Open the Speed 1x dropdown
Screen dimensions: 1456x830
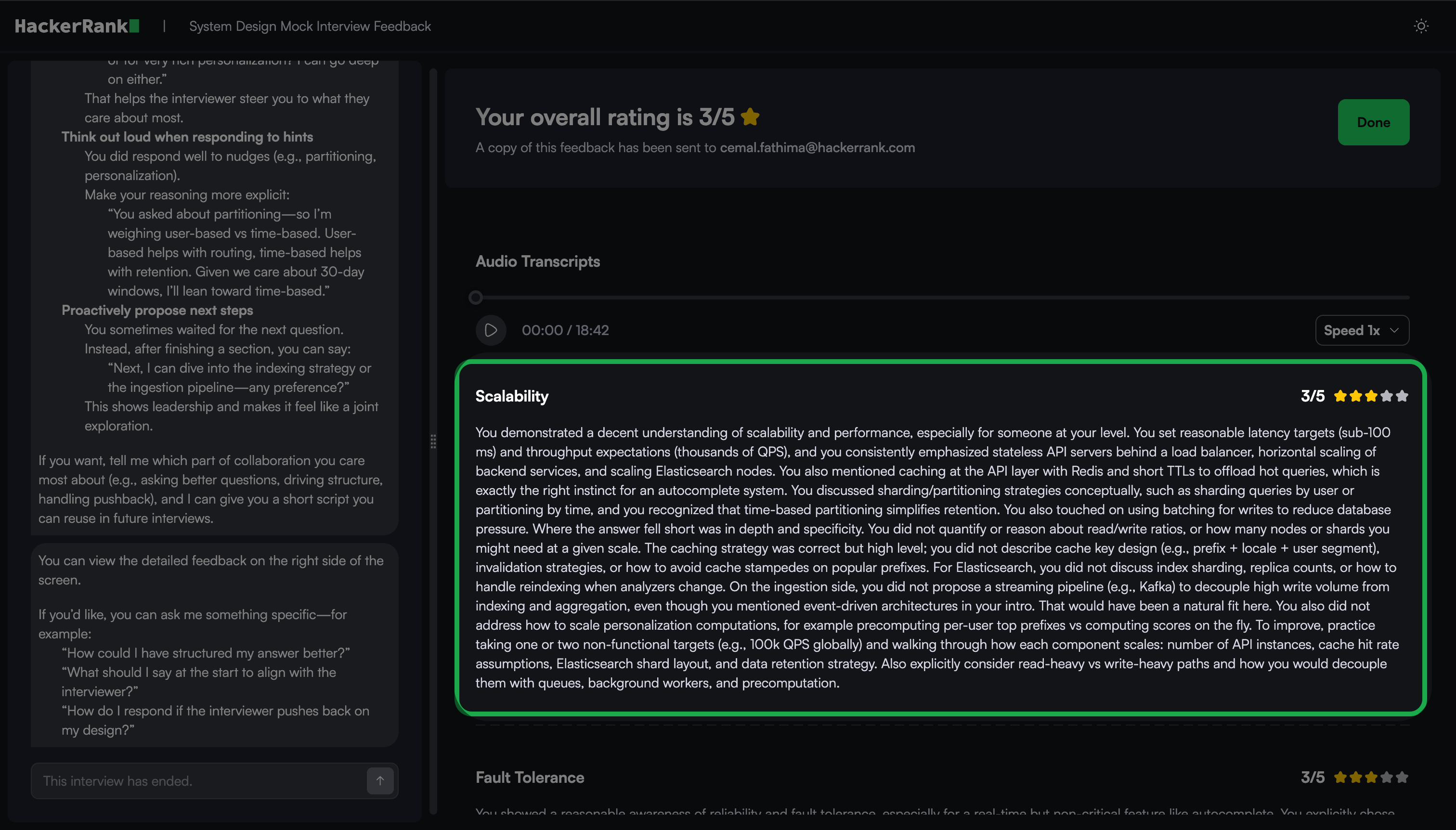tap(1361, 330)
